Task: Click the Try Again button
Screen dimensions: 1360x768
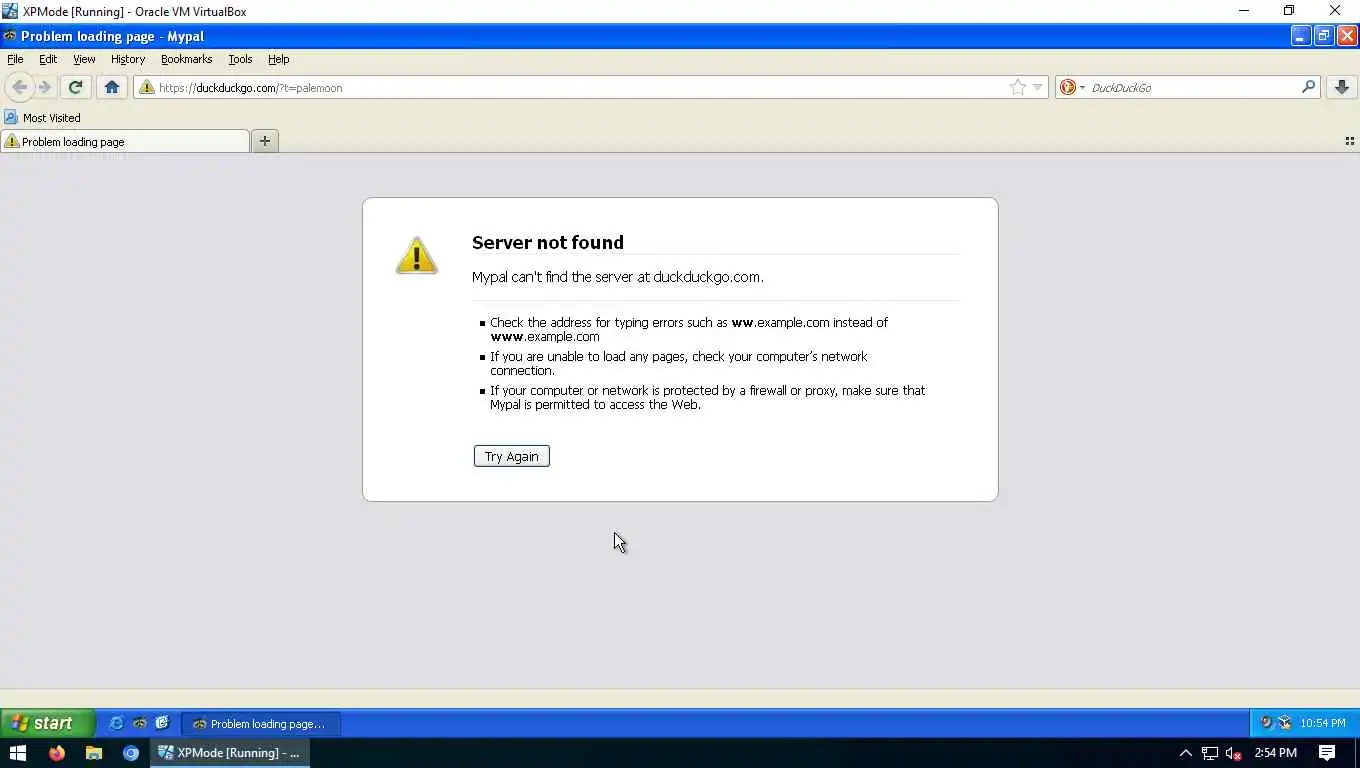Action: 511,456
